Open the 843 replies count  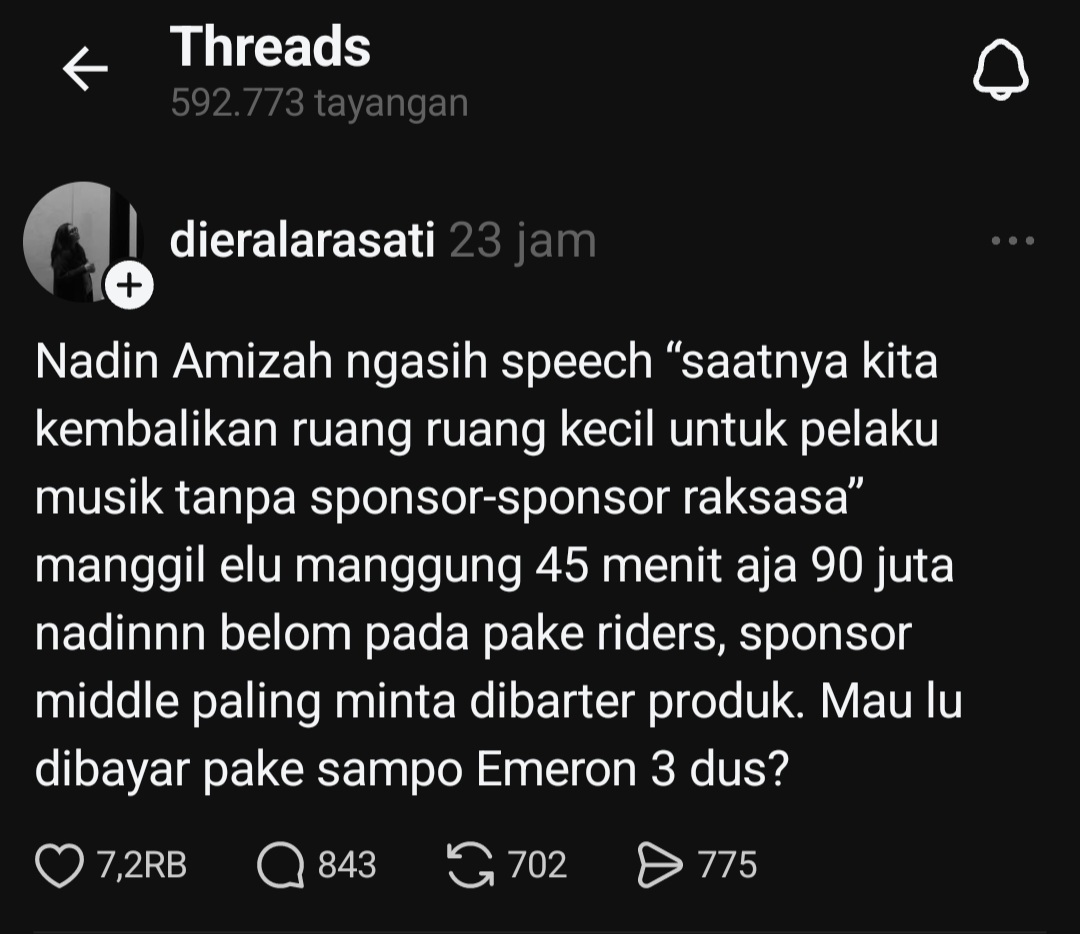347,865
